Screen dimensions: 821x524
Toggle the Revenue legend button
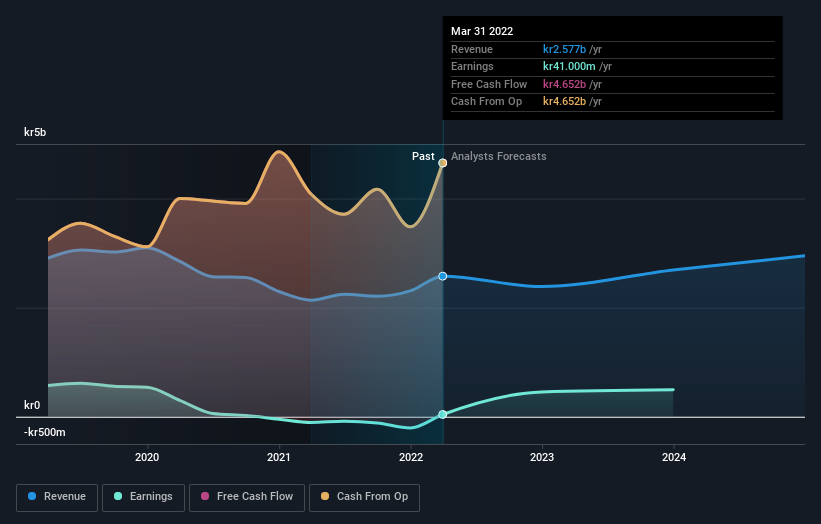pyautogui.click(x=57, y=497)
